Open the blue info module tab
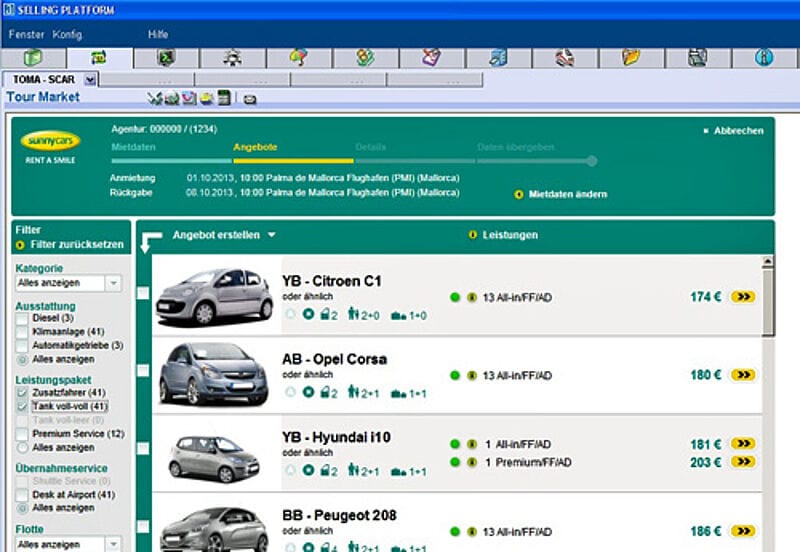 [x=764, y=58]
